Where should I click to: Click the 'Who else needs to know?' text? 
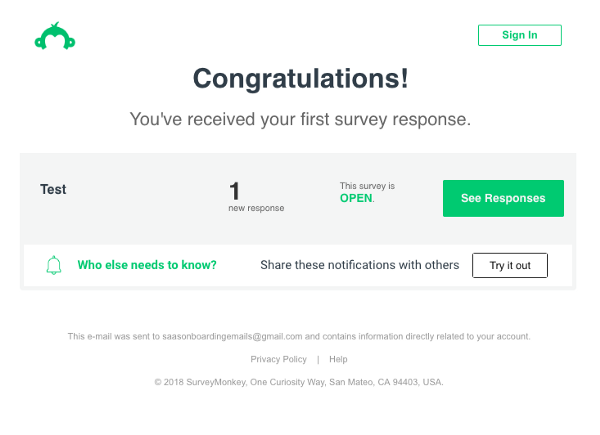coord(147,265)
